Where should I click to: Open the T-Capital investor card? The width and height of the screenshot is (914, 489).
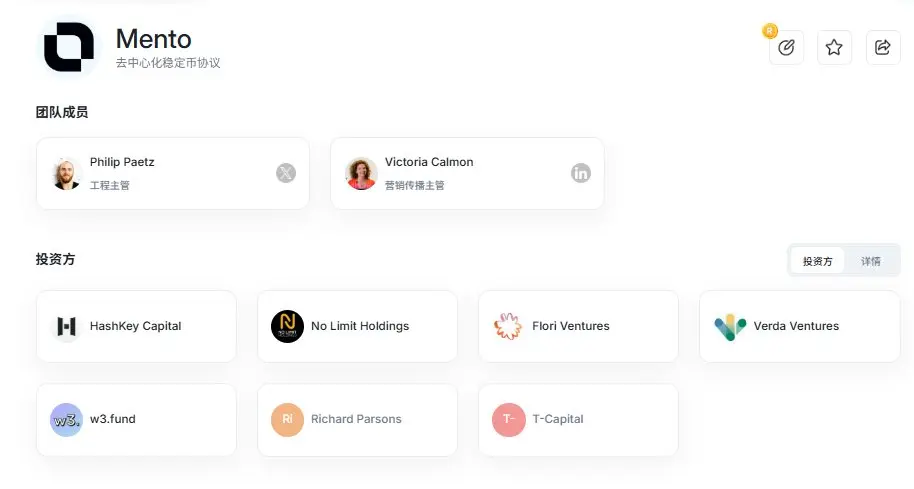578,420
